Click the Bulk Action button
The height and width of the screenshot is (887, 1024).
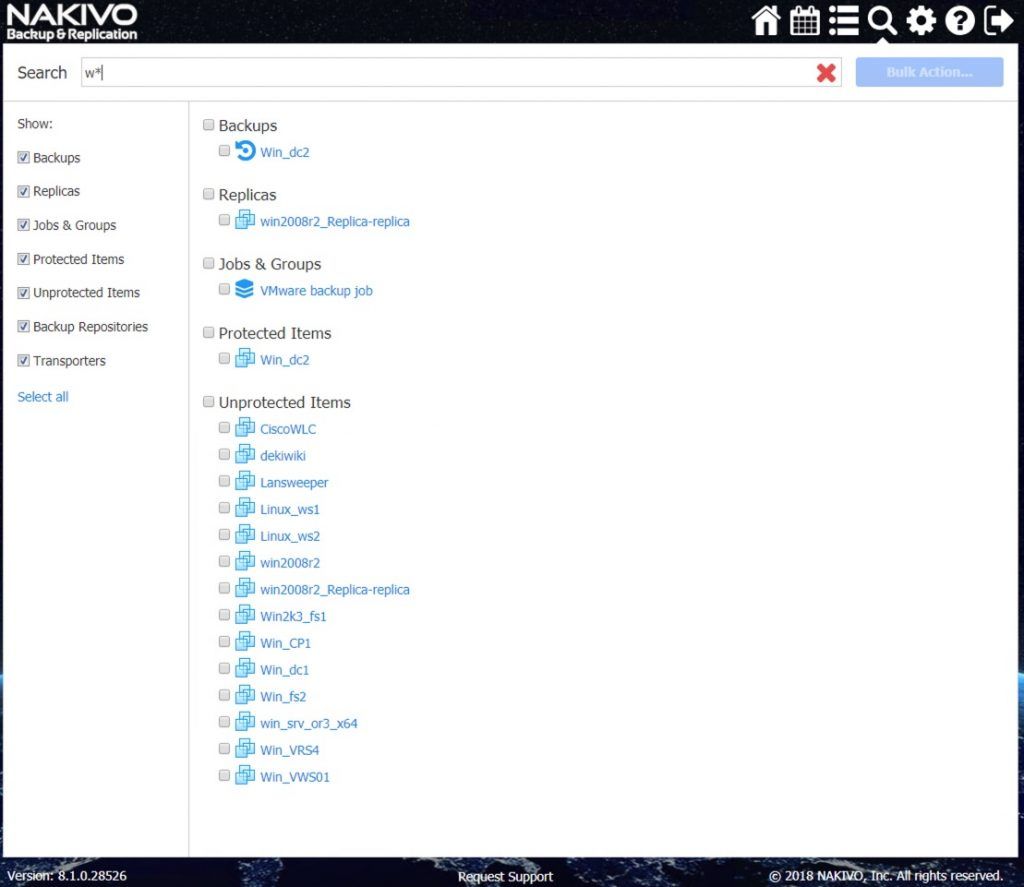click(929, 72)
